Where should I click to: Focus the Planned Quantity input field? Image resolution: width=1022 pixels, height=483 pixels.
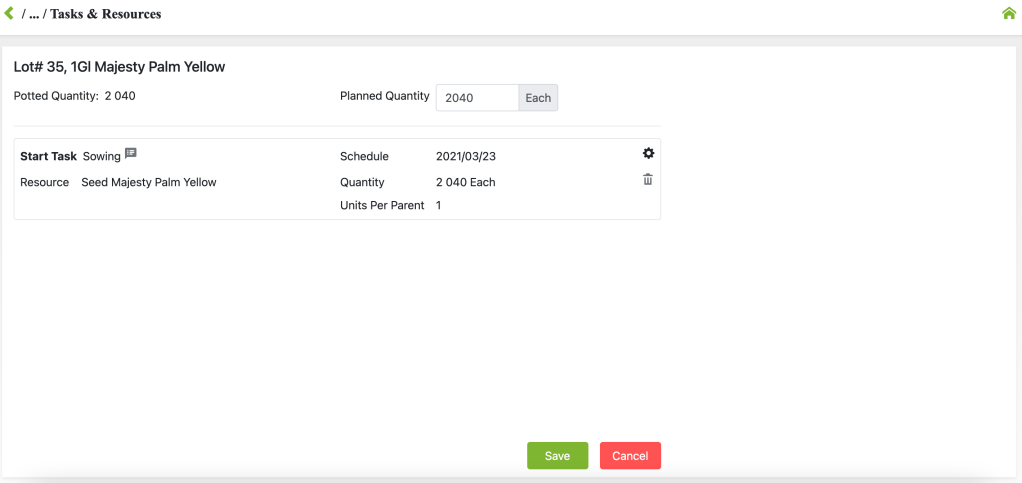coord(477,98)
